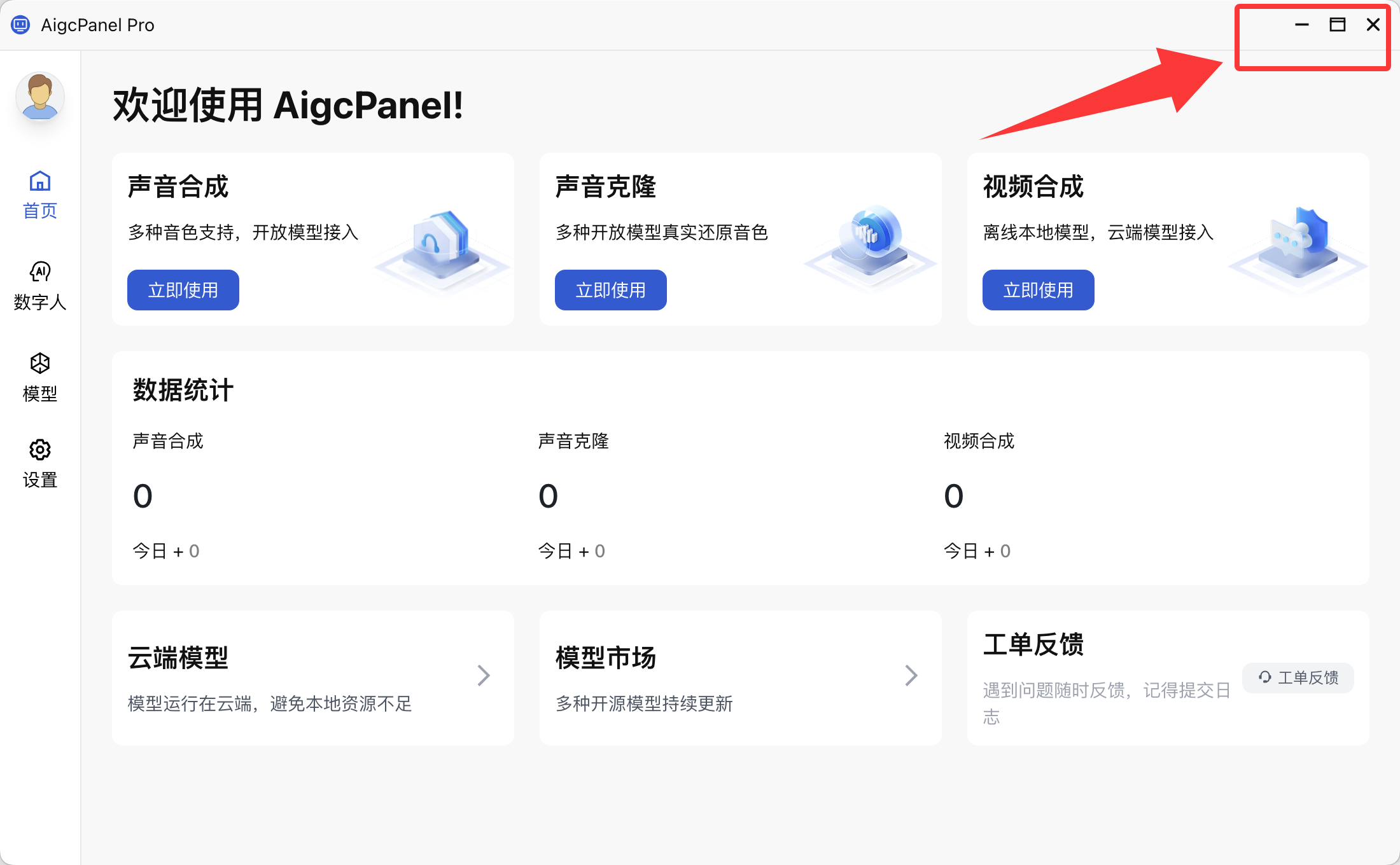Click the 欢迎使用 AigcPanel! heading

(288, 105)
